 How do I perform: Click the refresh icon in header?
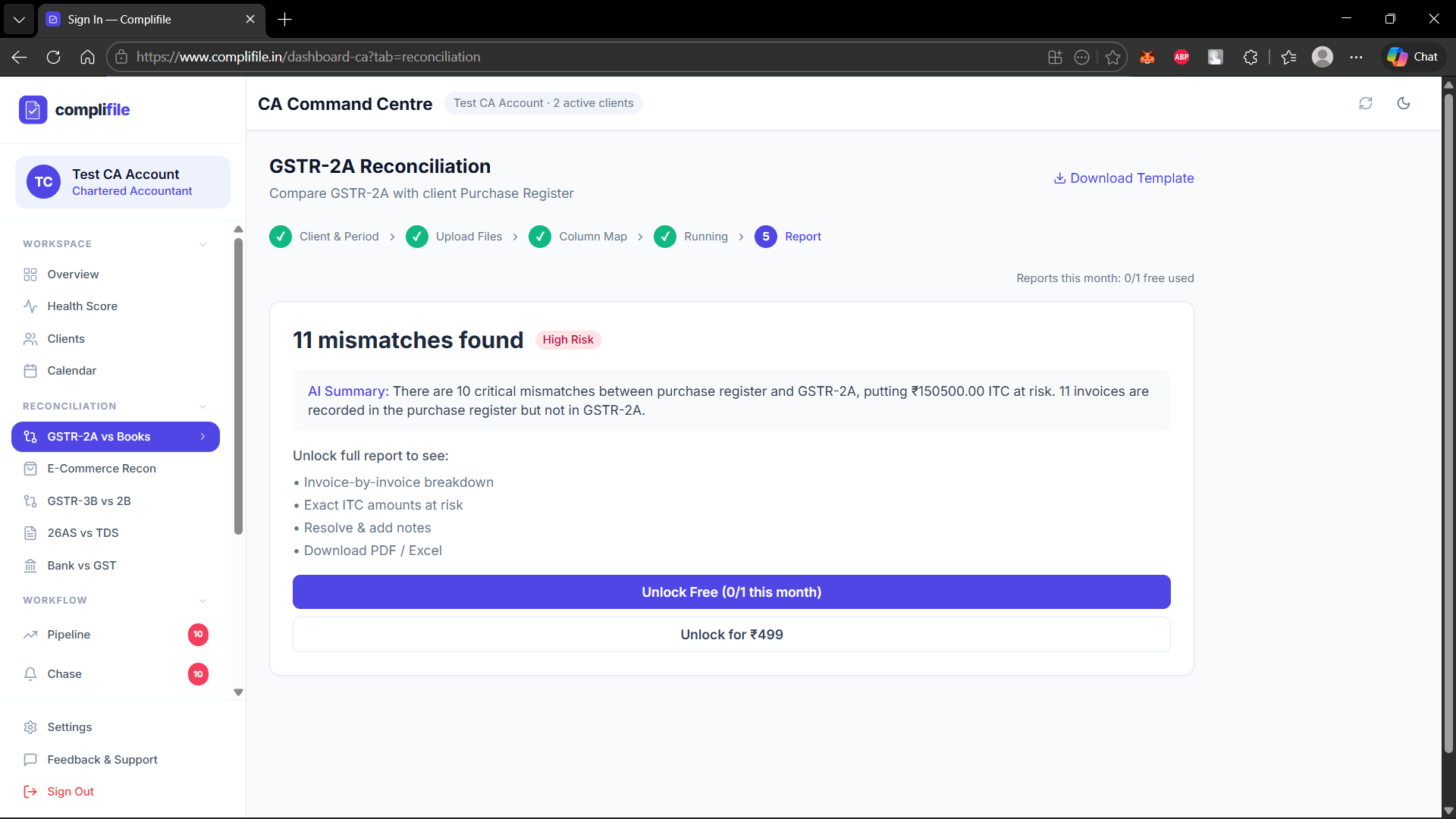[1366, 103]
